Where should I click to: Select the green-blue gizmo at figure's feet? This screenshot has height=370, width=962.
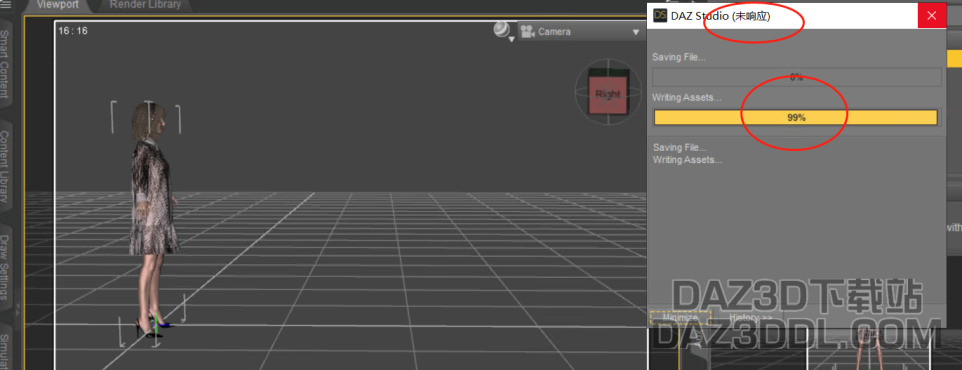157,324
